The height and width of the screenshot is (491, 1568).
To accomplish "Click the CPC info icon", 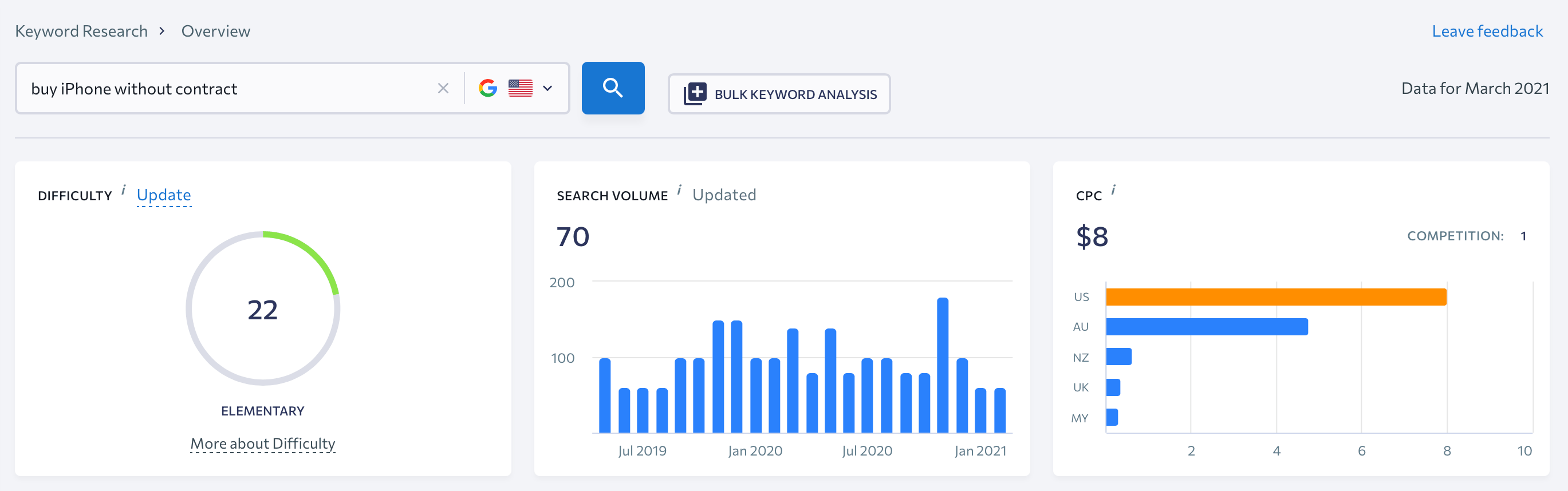I will 1113,190.
